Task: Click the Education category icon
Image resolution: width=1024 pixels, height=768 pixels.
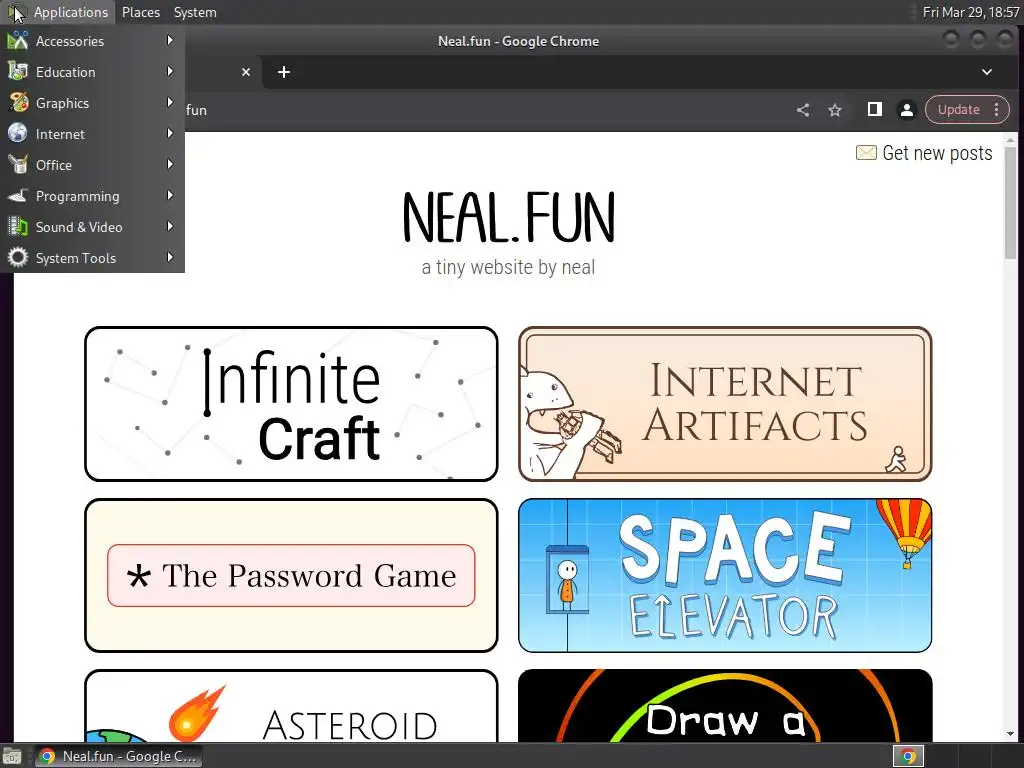Action: coord(18,72)
